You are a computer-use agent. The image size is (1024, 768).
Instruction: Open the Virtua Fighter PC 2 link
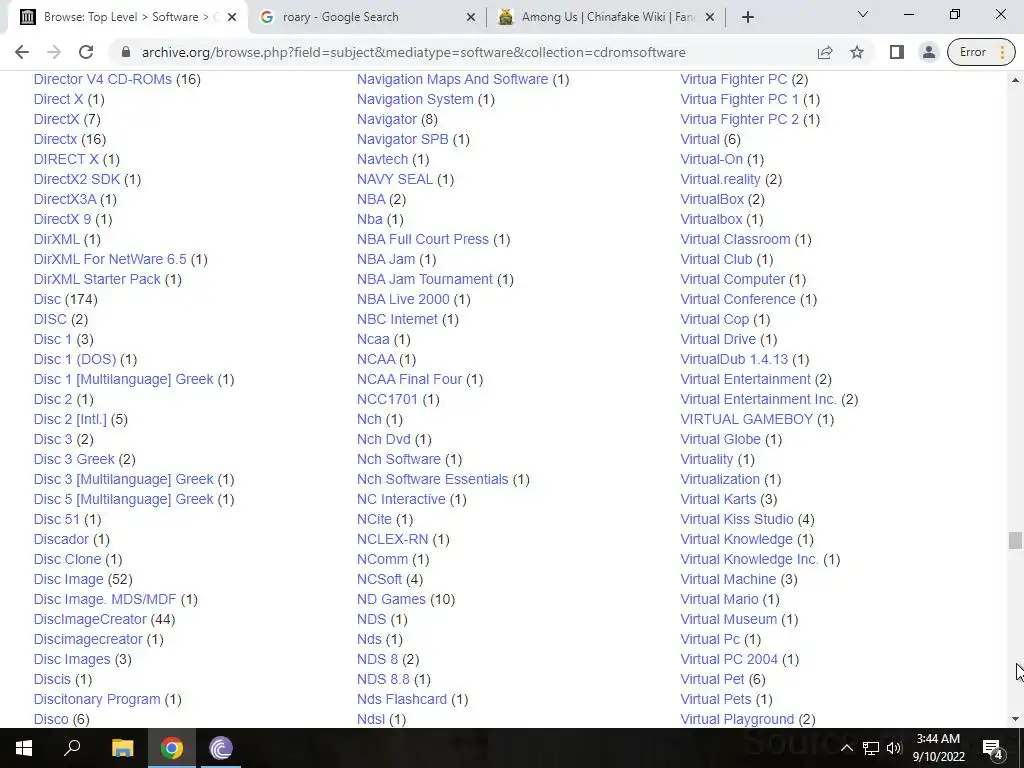tap(739, 119)
